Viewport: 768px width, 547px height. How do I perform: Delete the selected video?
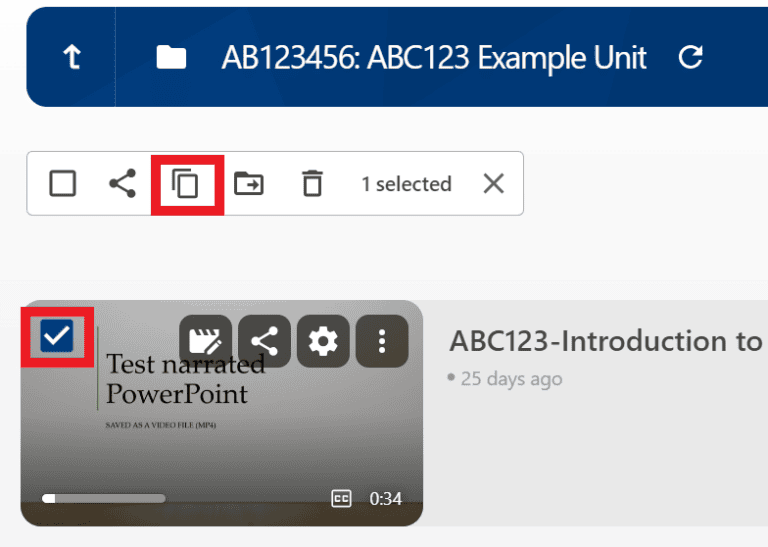pos(313,184)
